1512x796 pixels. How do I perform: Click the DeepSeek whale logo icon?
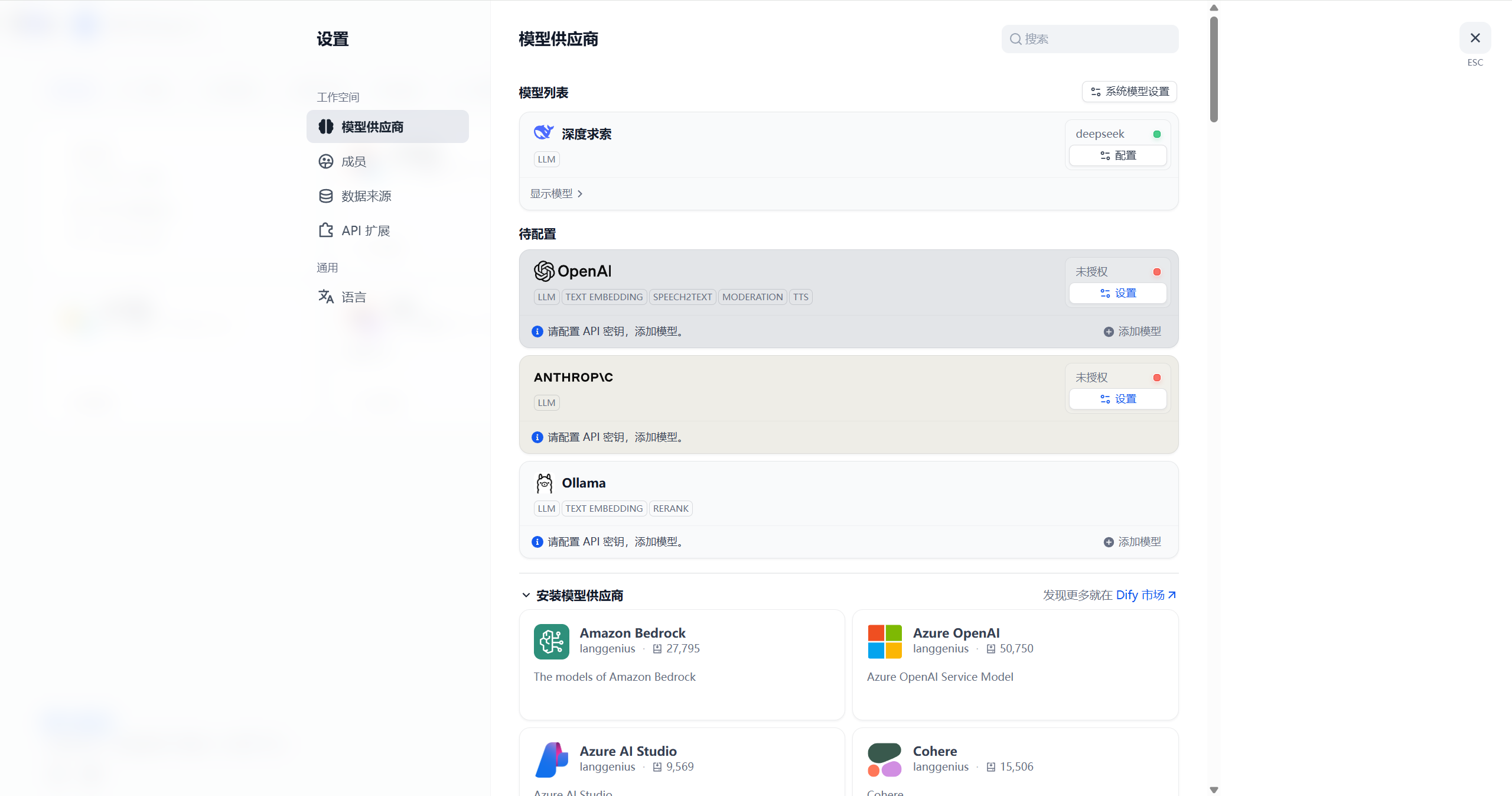[543, 132]
